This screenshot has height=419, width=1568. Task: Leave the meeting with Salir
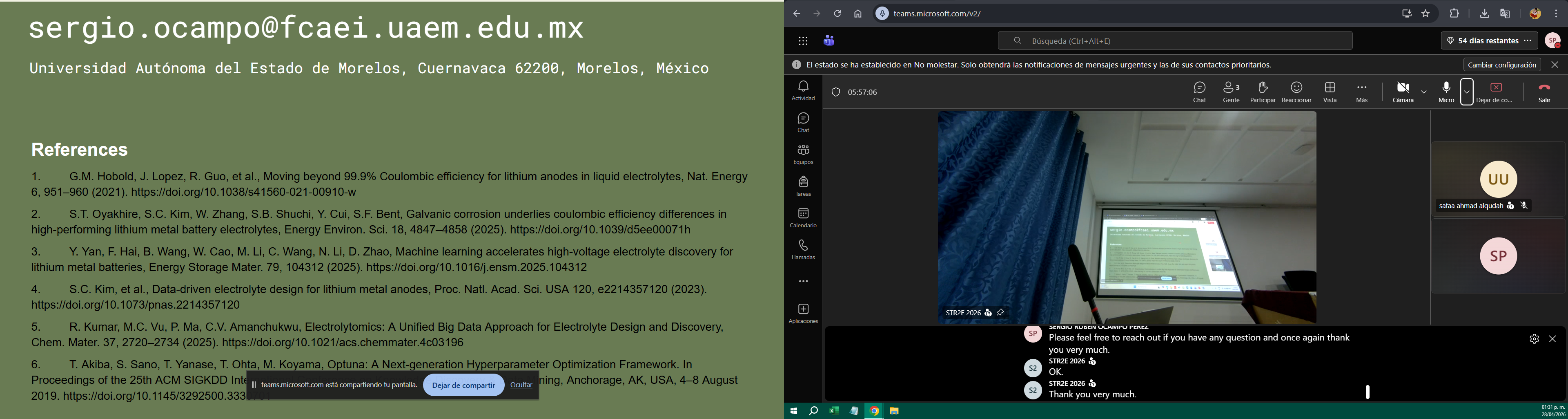[1544, 92]
